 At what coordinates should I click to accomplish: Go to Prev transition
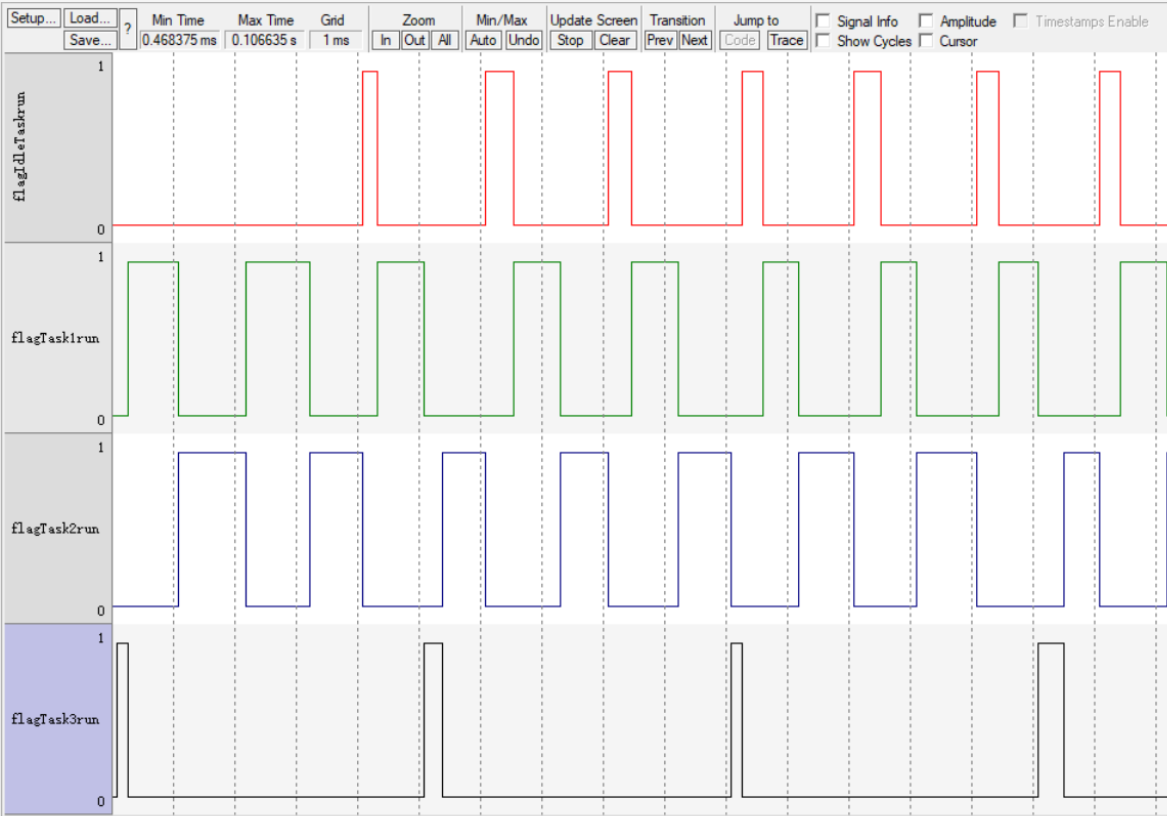pos(660,40)
